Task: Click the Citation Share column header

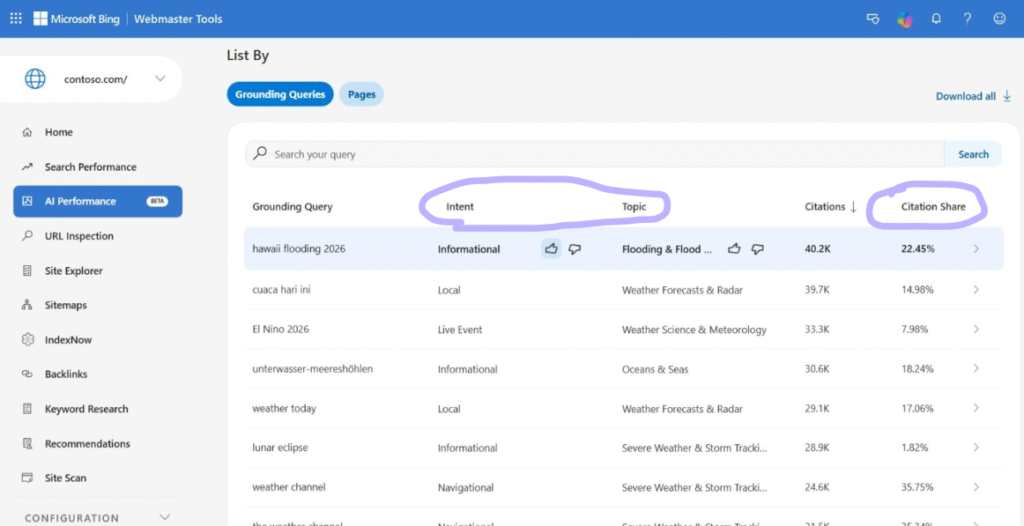Action: (933, 206)
